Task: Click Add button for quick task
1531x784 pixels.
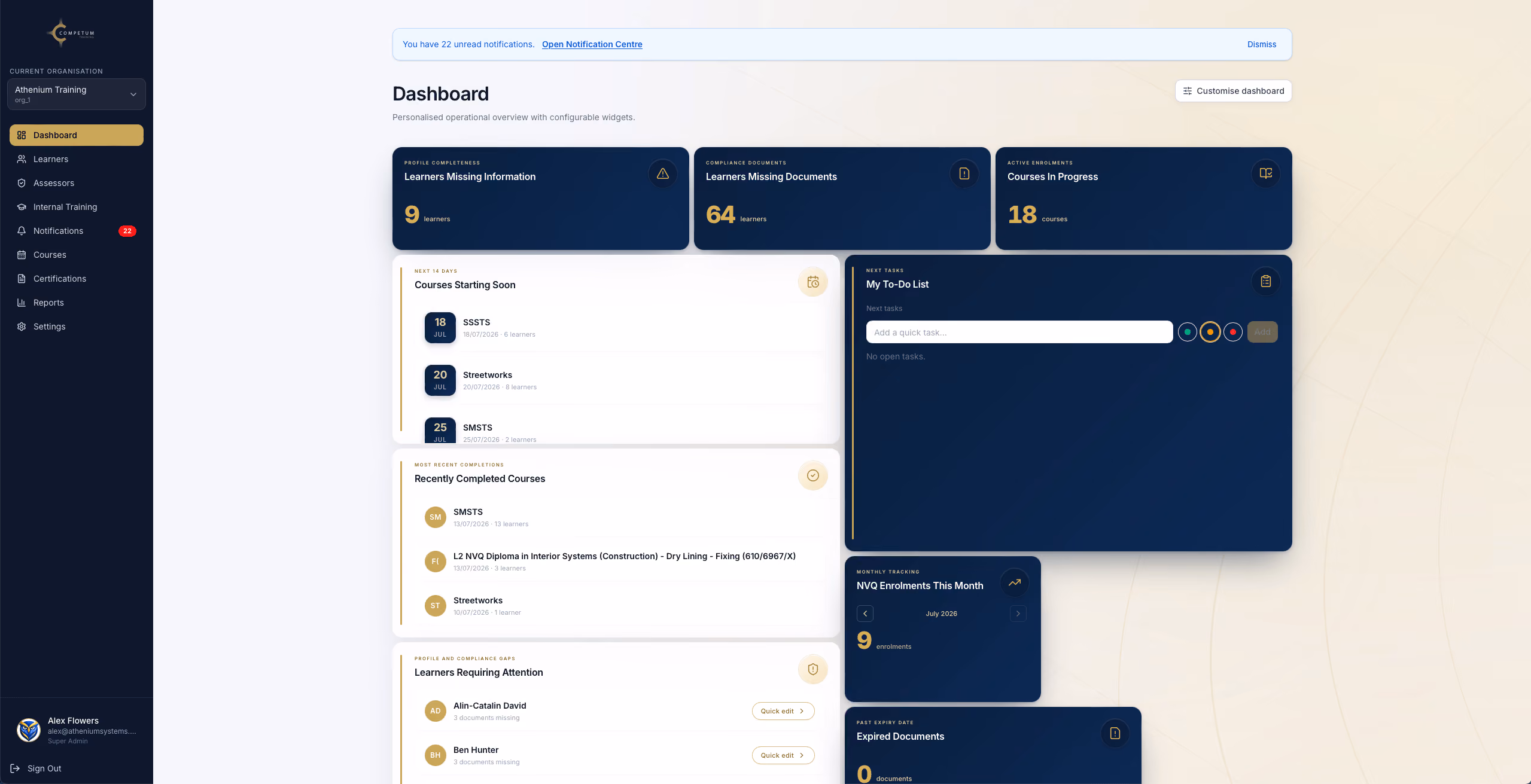Action: click(1262, 332)
